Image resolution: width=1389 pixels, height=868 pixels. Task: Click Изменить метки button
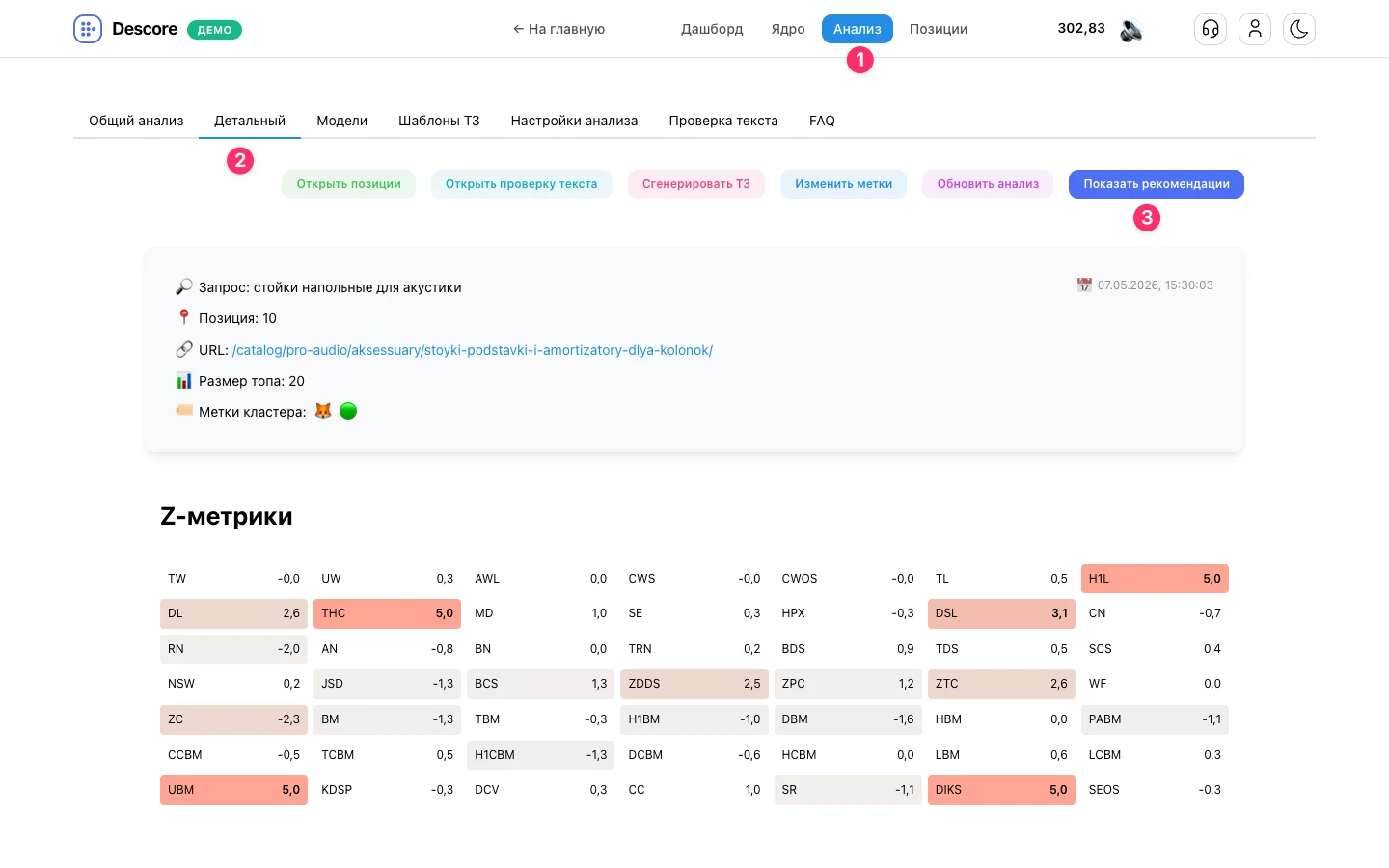tap(843, 184)
